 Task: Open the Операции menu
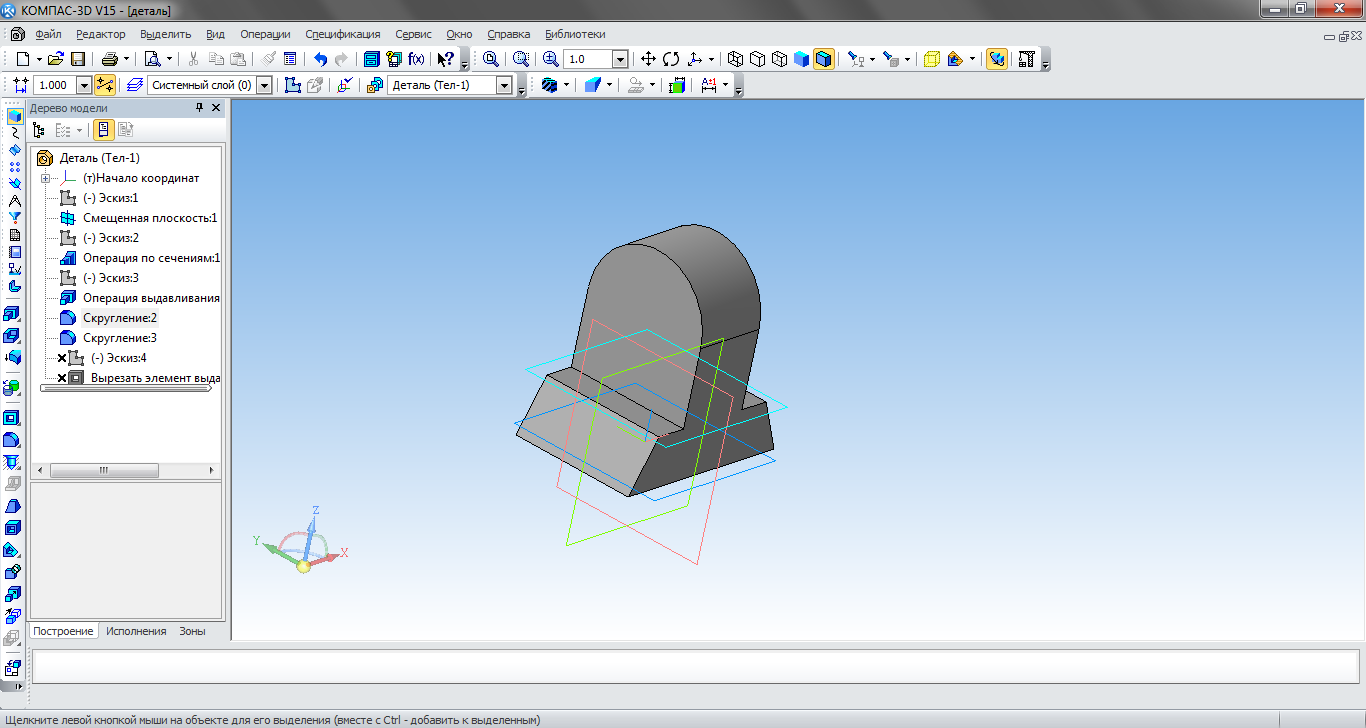[x=265, y=34]
